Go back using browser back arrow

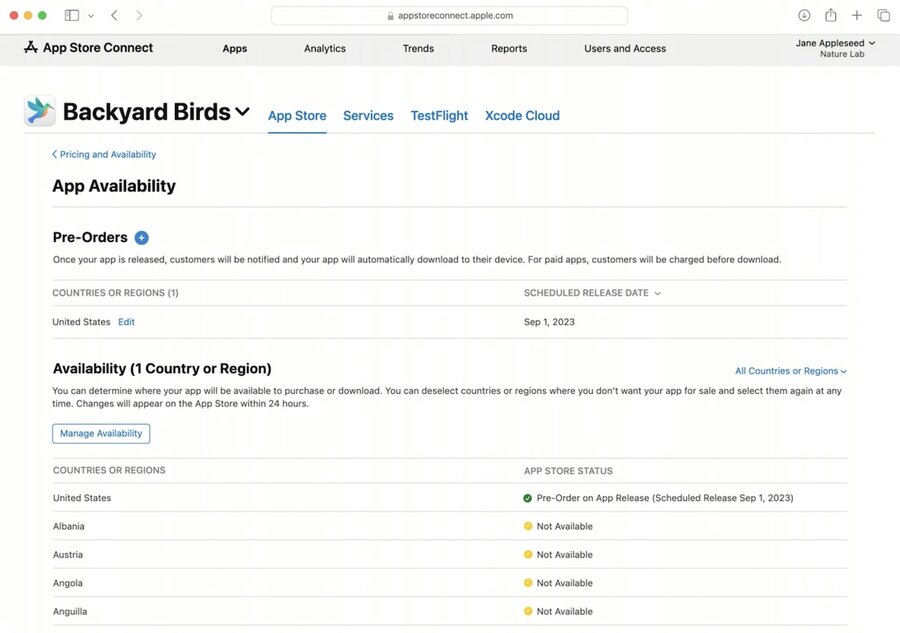tap(114, 15)
